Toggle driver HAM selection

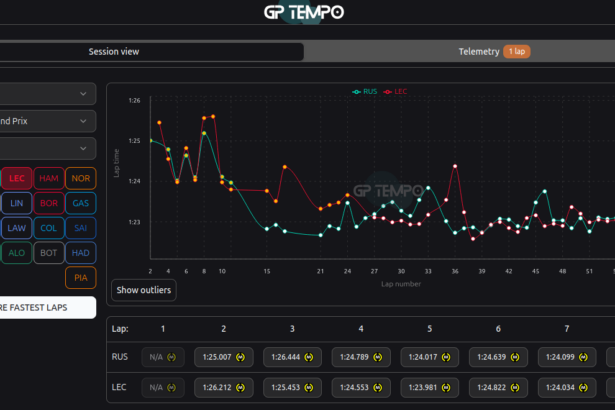tap(49, 178)
